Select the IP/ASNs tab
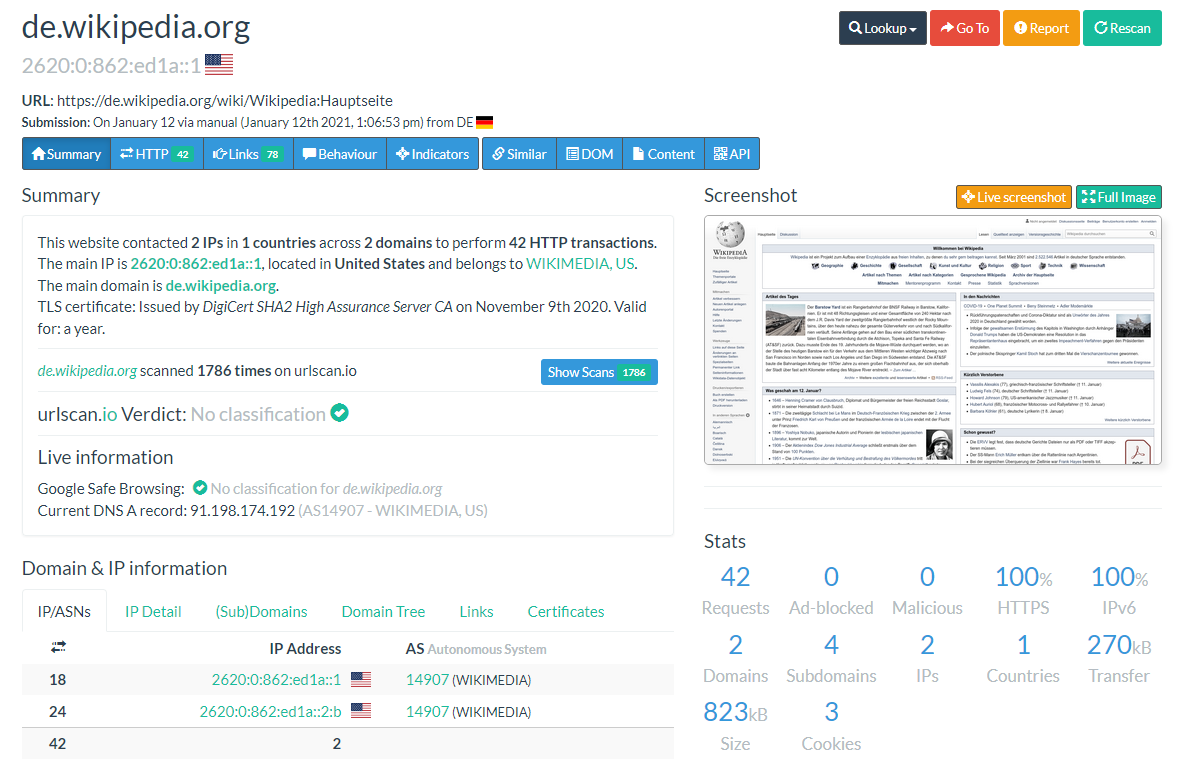The height and width of the screenshot is (782, 1180). pyautogui.click(x=64, y=612)
